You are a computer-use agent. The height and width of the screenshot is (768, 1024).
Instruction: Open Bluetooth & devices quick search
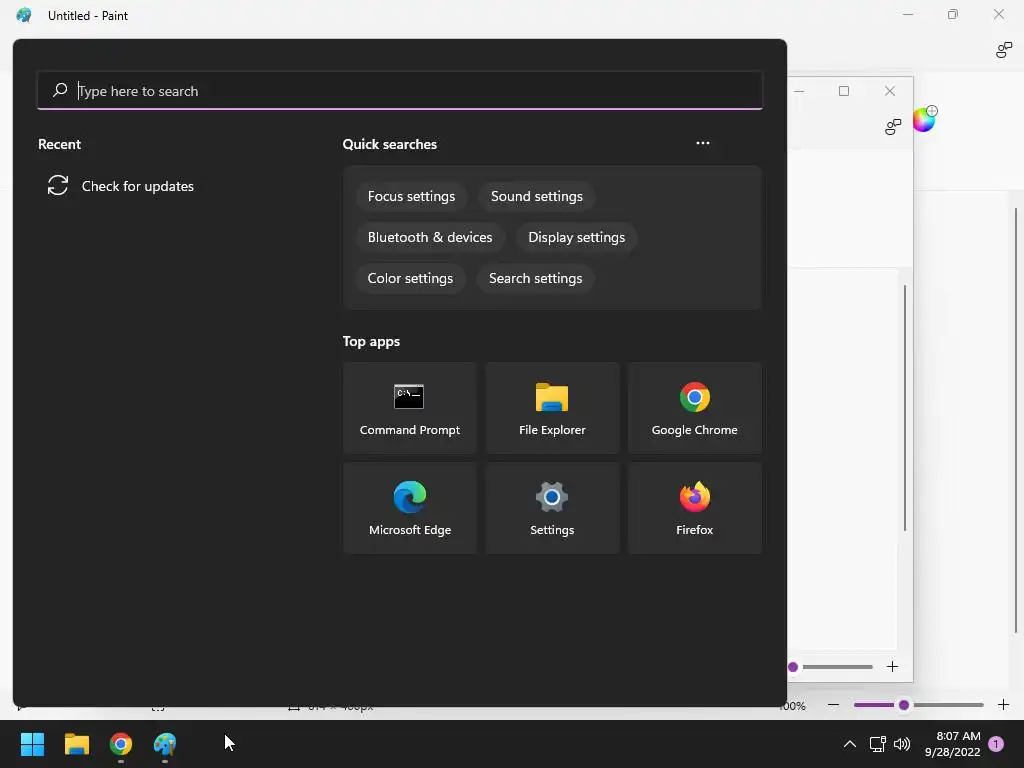point(430,238)
